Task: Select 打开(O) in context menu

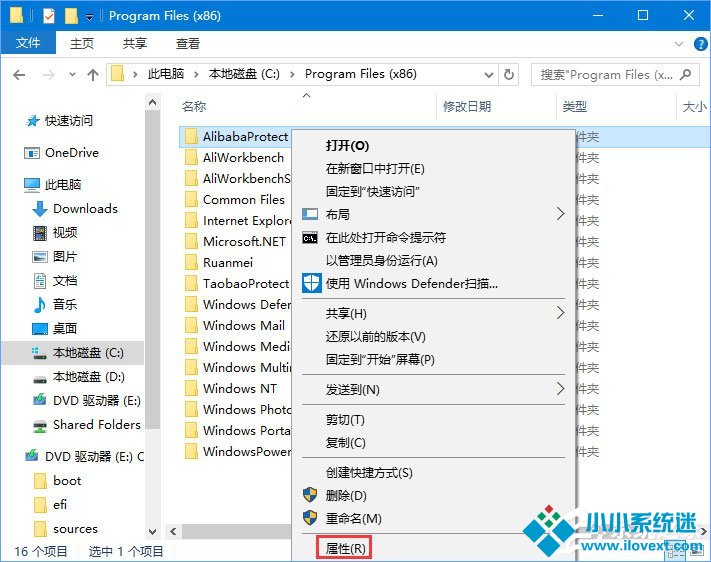Action: 347,146
